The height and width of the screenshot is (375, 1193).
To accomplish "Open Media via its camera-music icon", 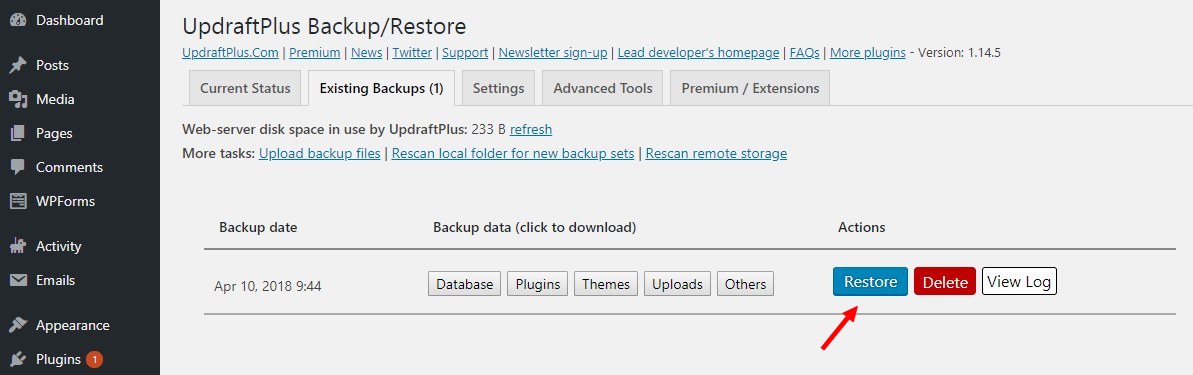I will point(17,100).
